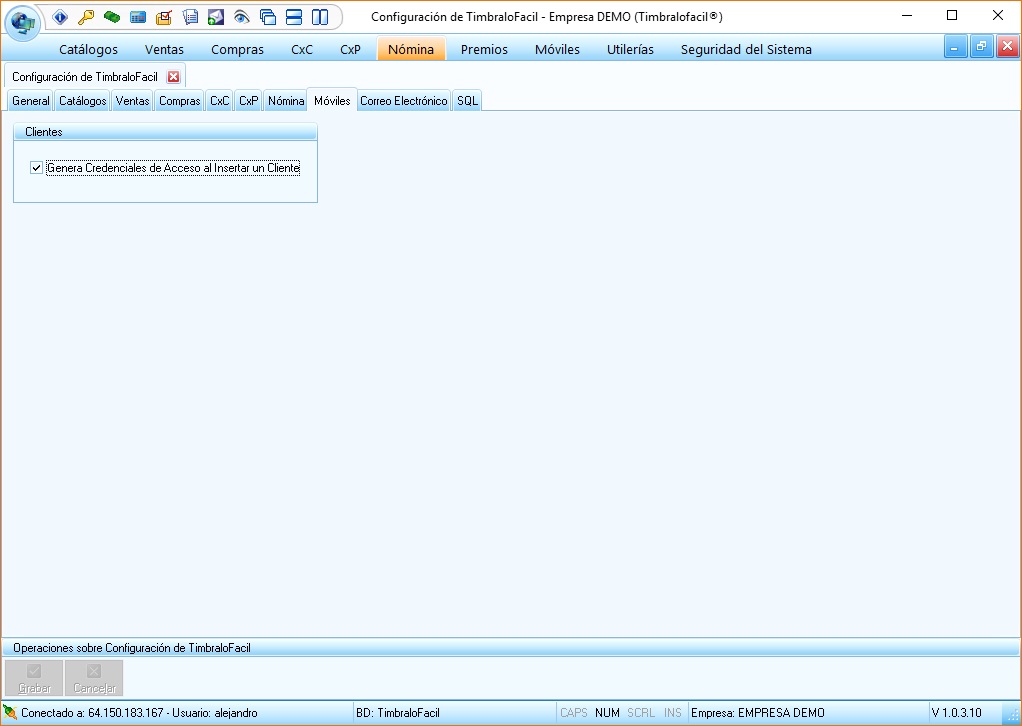The image size is (1022, 726).
Task: Restore the inner MDI child window
Action: pyautogui.click(x=981, y=47)
